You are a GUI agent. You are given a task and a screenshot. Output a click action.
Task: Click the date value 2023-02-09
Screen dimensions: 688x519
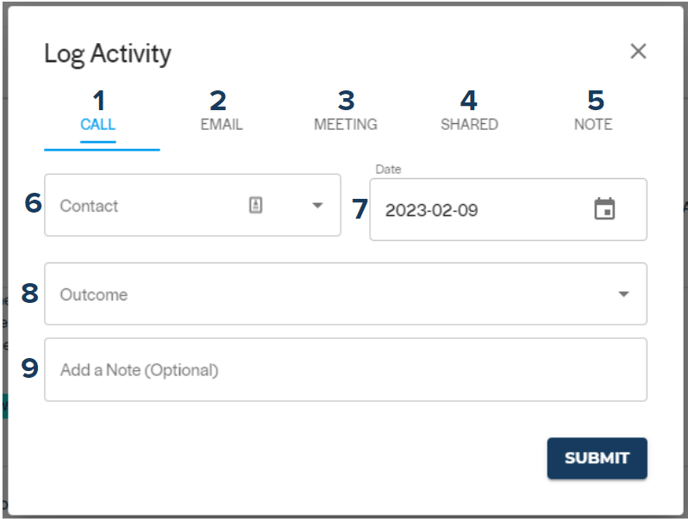click(x=431, y=210)
